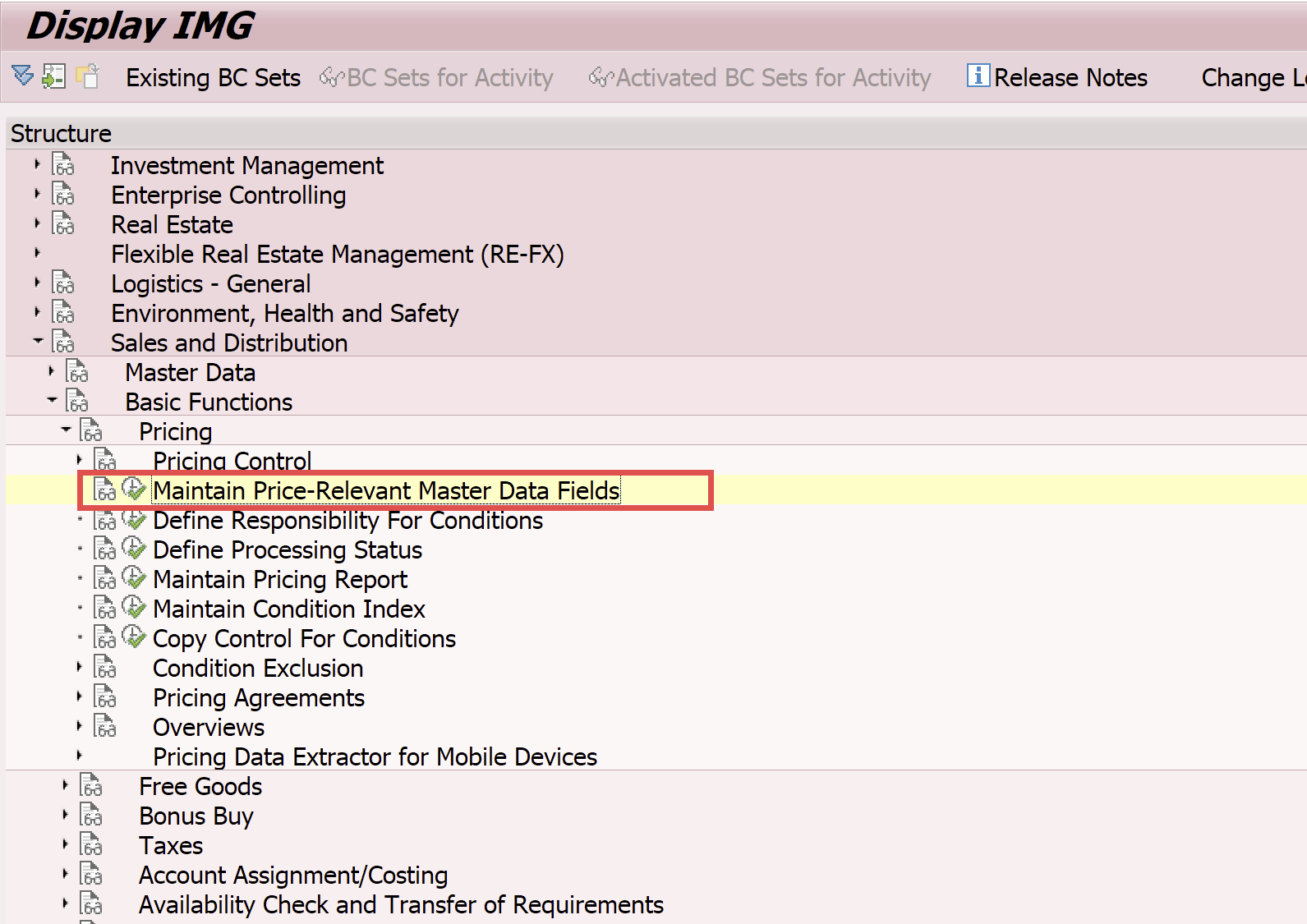The width and height of the screenshot is (1307, 924).
Task: Select Pricing Data Extractor for Mobile Devices
Action: (375, 756)
